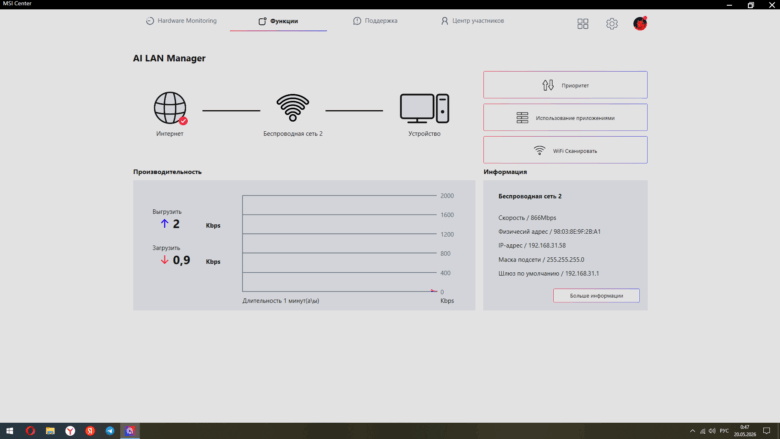Open Telegram from taskbar
This screenshot has width=780, height=439.
[x=110, y=431]
